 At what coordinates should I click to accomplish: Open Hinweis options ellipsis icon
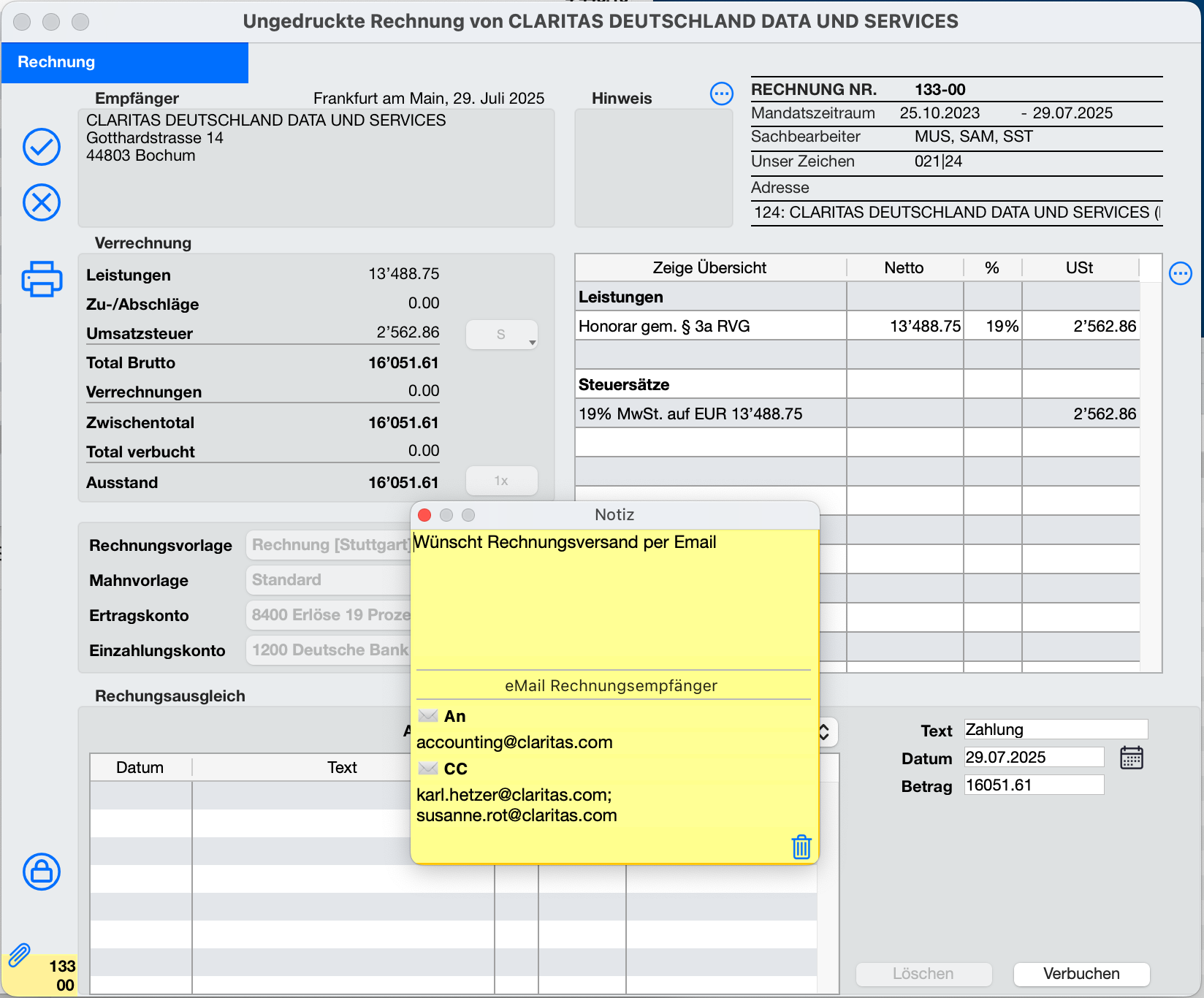[722, 94]
